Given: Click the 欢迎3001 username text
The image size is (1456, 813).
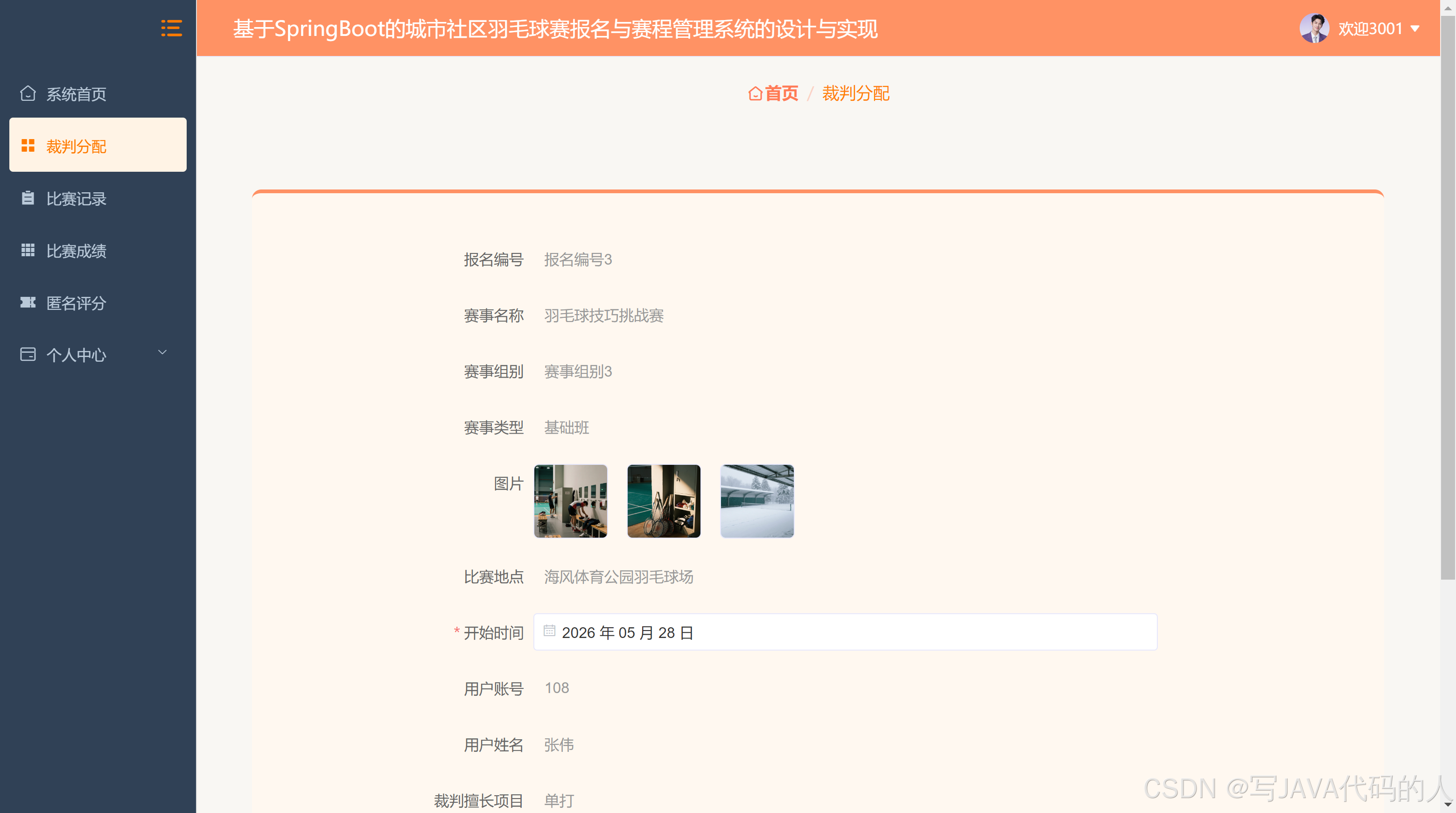Looking at the screenshot, I should coord(1370,28).
